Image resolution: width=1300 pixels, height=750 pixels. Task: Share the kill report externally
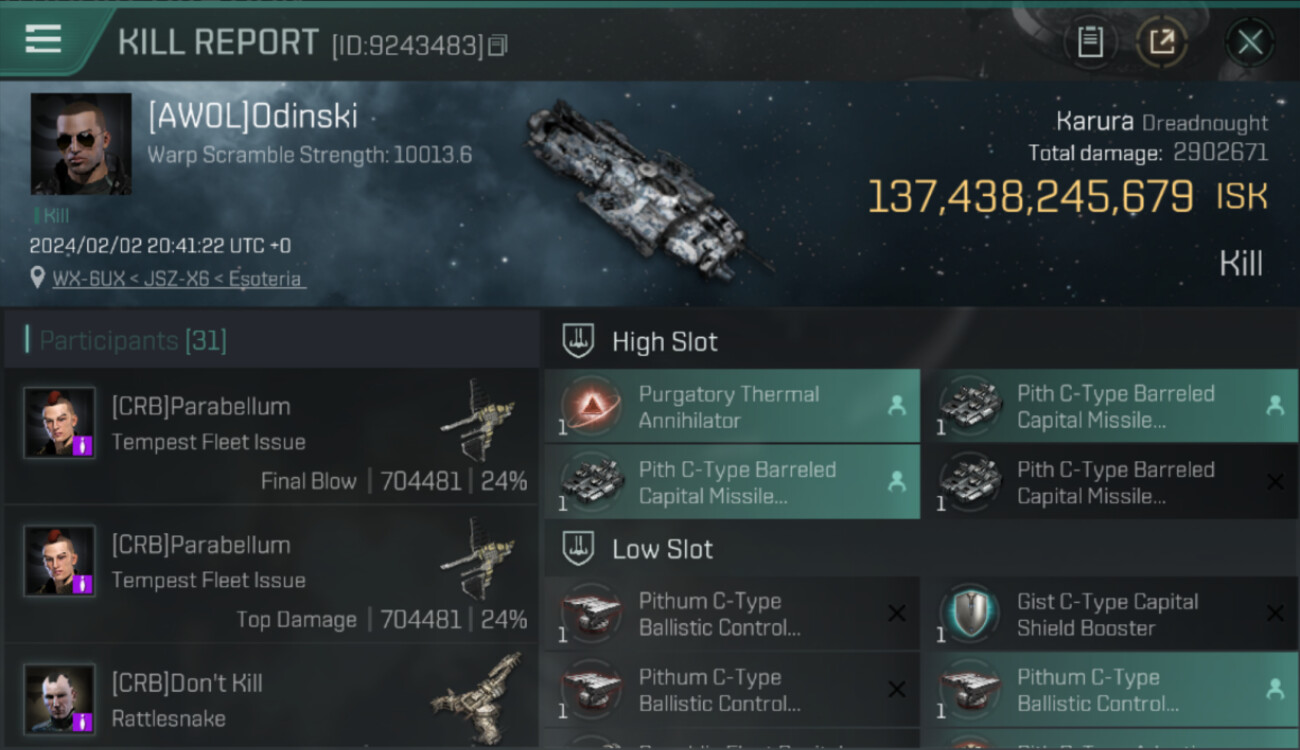point(1161,42)
